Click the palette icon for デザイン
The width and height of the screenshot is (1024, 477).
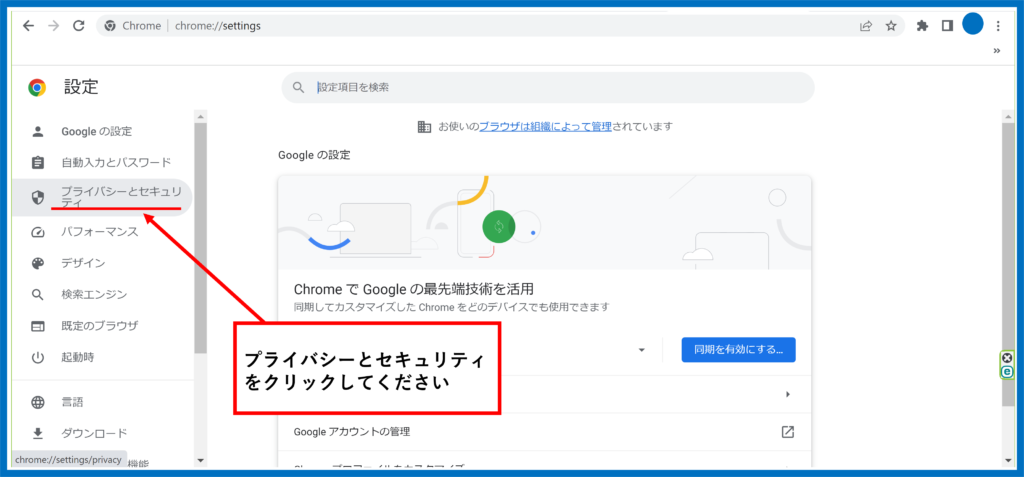[x=38, y=263]
